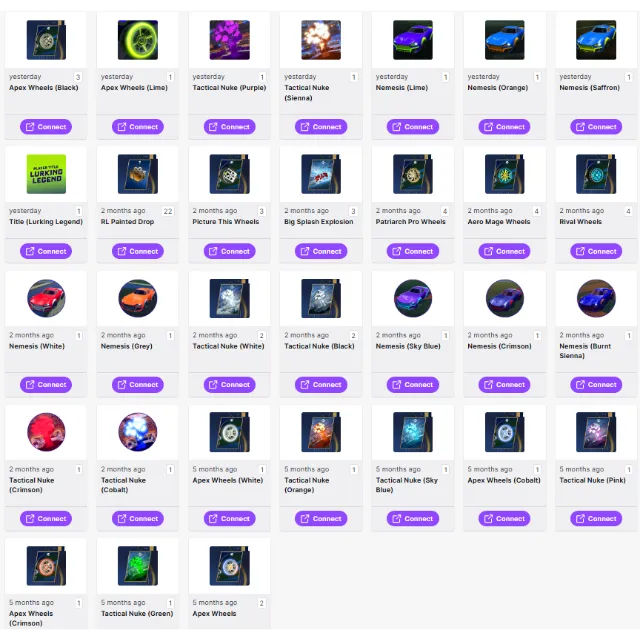The height and width of the screenshot is (640, 640).
Task: Open the Patriarch Pro Wheels blueprint image
Action: [x=413, y=174]
